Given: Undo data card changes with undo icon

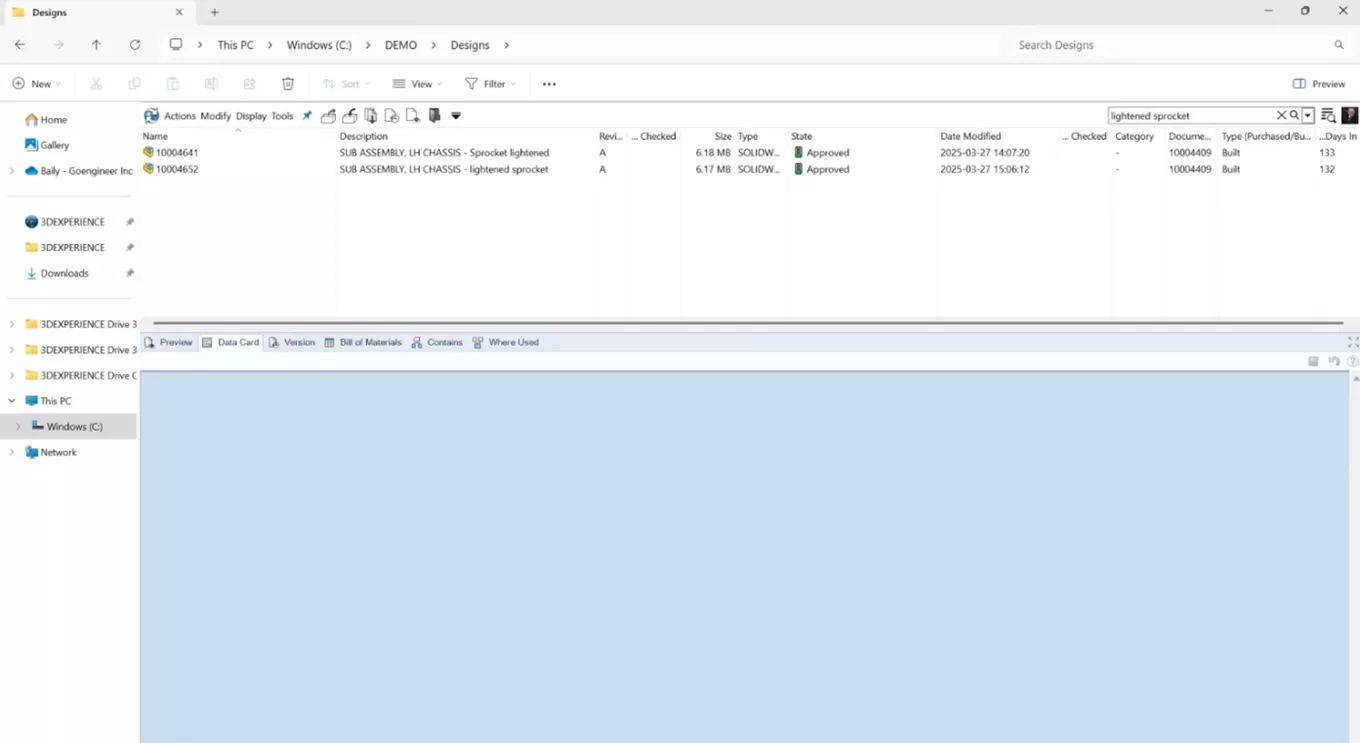Looking at the screenshot, I should [1334, 361].
